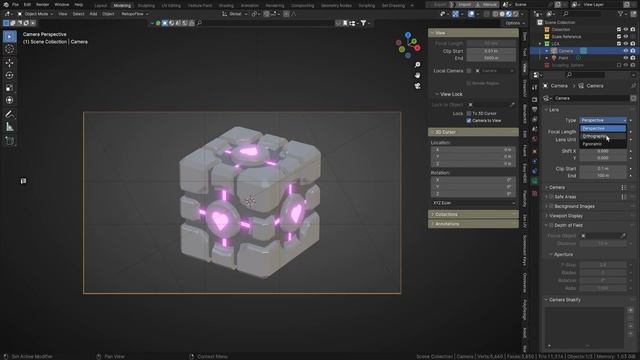Viewport: 640px width, 360px height.
Task: Select the Scale tool
Action: coord(9,88)
